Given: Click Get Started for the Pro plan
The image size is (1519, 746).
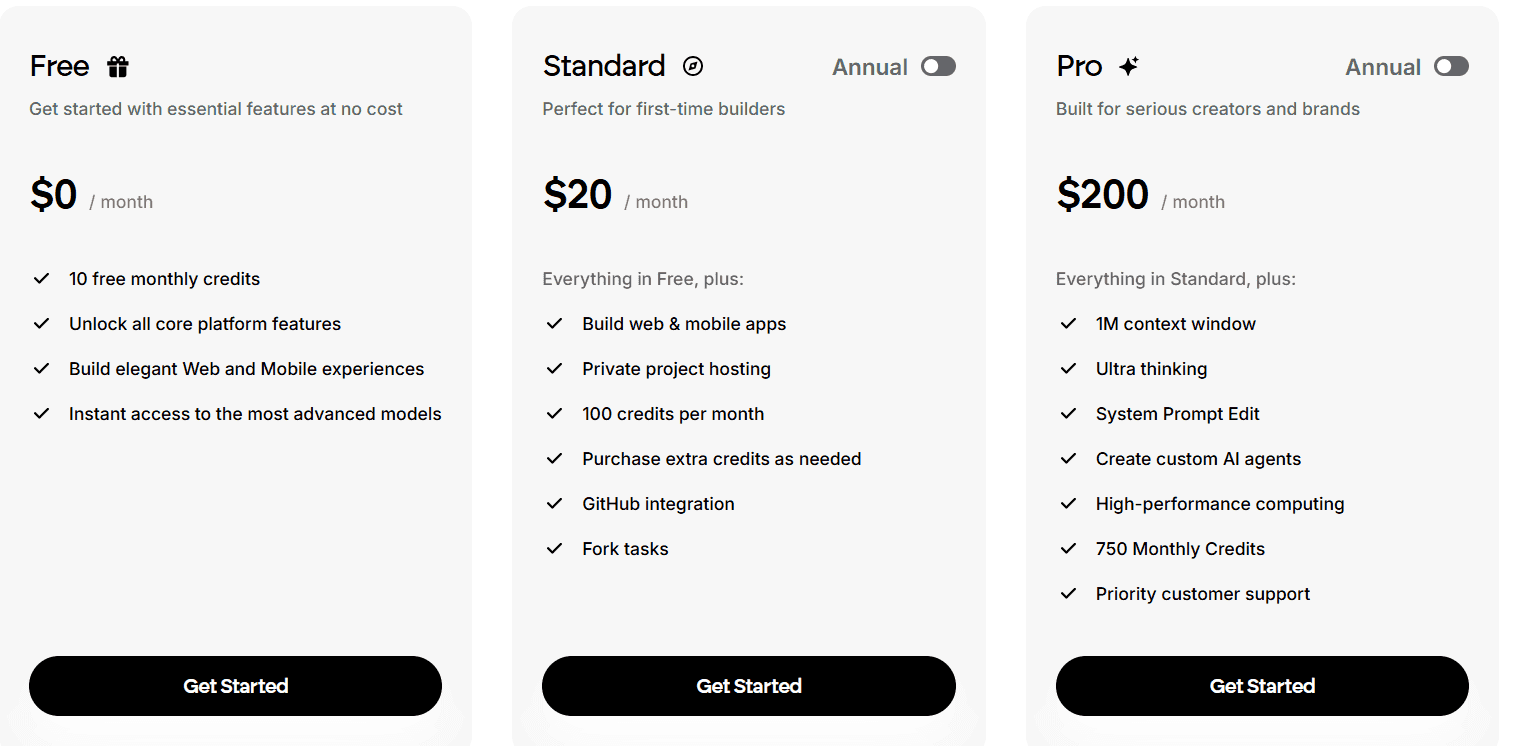Looking at the screenshot, I should click(1262, 686).
